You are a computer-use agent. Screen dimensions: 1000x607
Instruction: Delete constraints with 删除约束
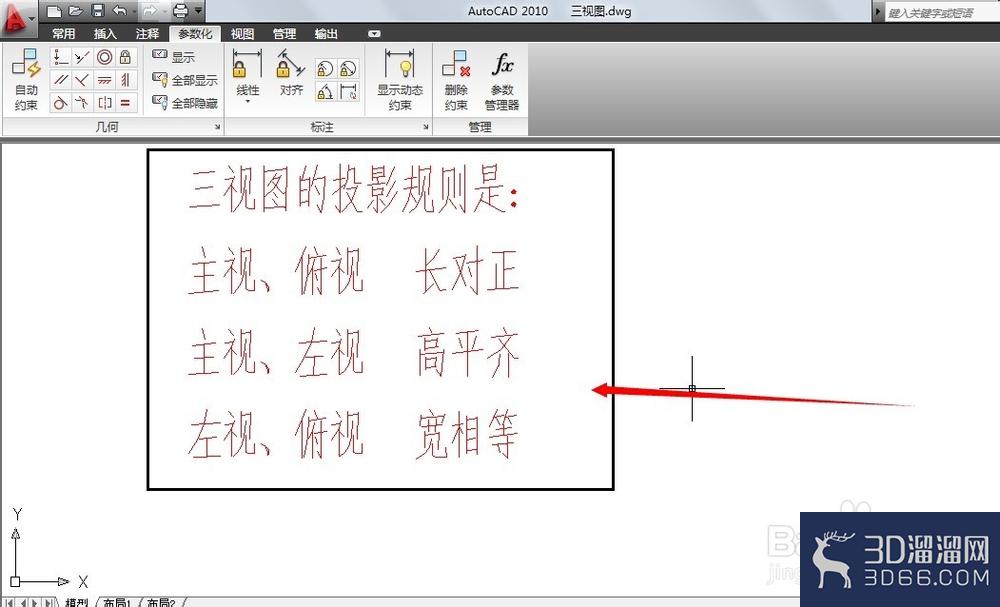pos(456,80)
